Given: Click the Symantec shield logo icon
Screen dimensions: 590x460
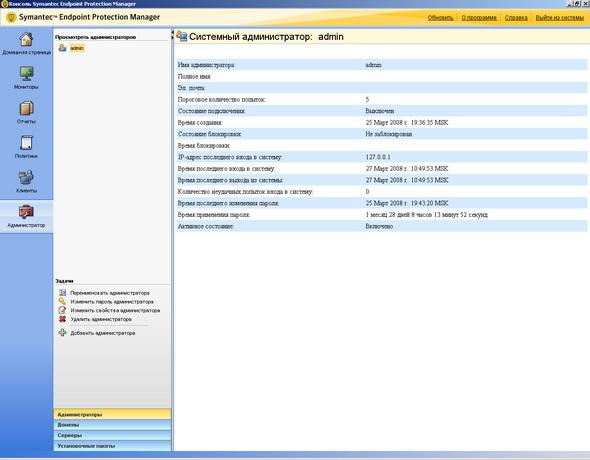Looking at the screenshot, I should point(11,17).
